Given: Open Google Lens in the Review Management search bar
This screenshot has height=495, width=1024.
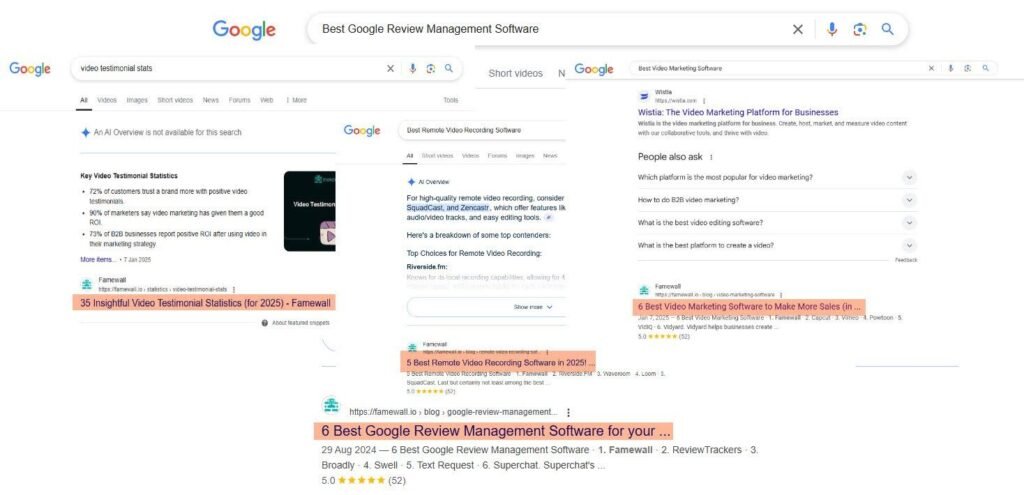Looking at the screenshot, I should (859, 29).
